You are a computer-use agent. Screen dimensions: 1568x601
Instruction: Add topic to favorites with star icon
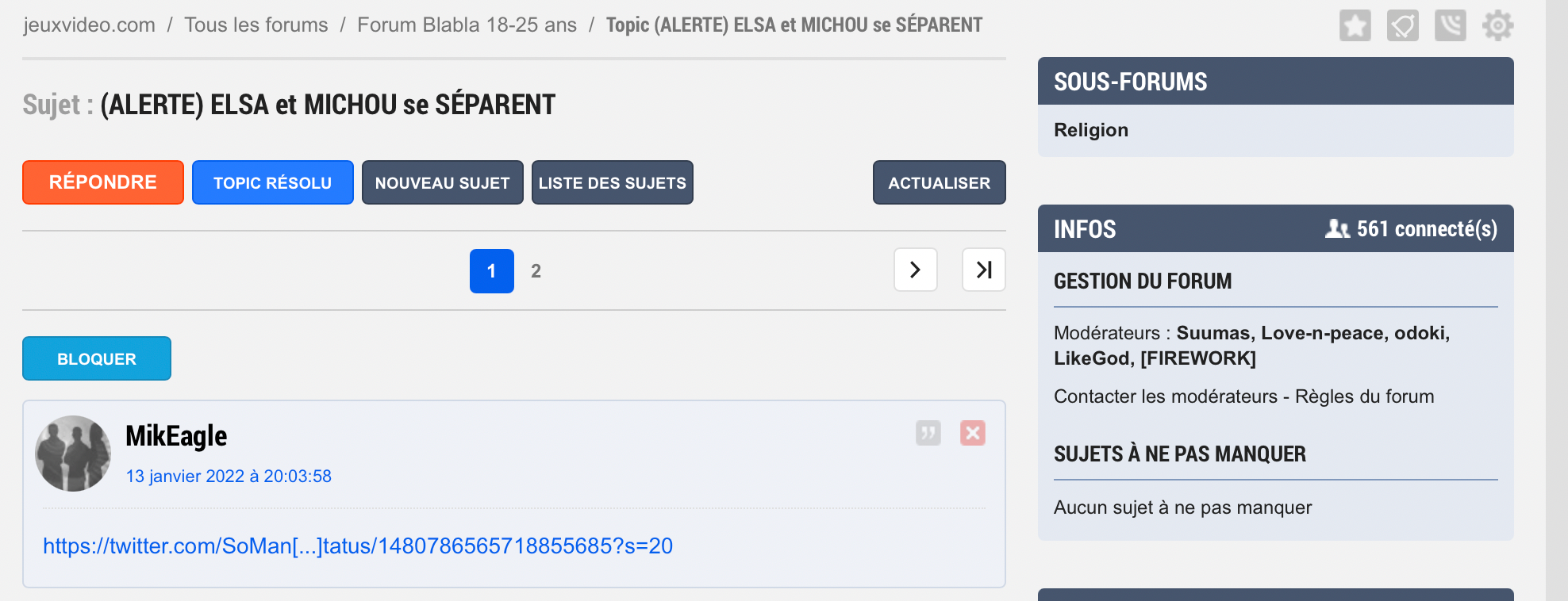1355,25
